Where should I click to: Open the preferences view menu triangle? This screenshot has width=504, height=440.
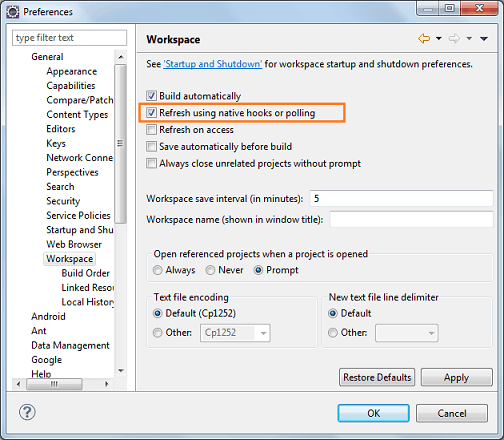(484, 39)
